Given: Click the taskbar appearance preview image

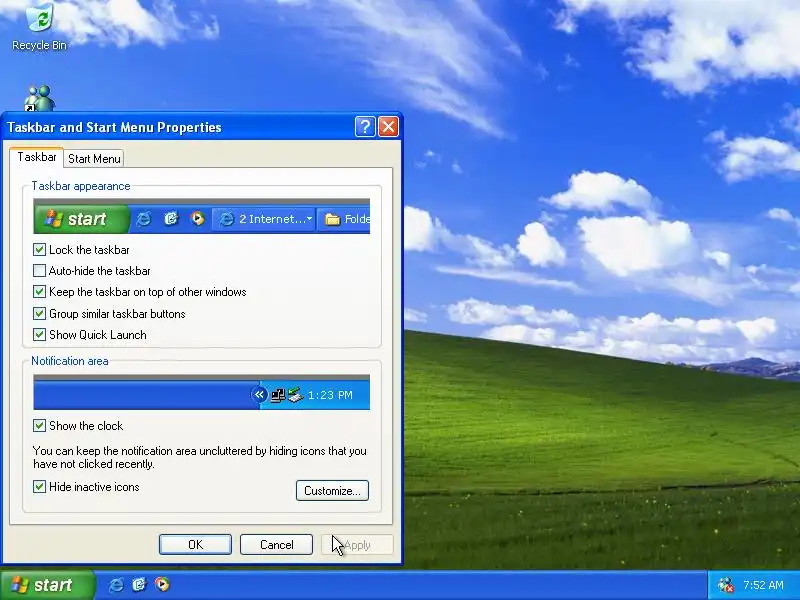Looking at the screenshot, I should click(202, 216).
